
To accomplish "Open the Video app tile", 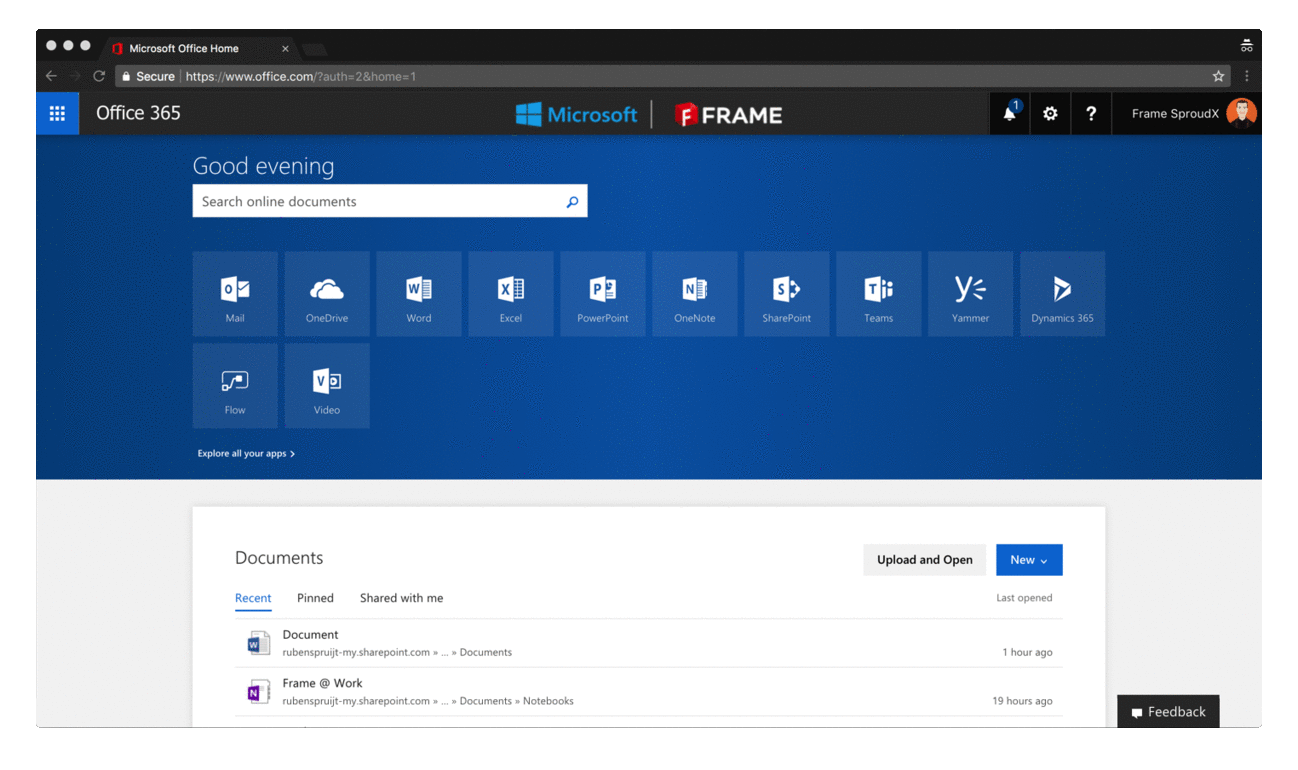I will coord(327,386).
